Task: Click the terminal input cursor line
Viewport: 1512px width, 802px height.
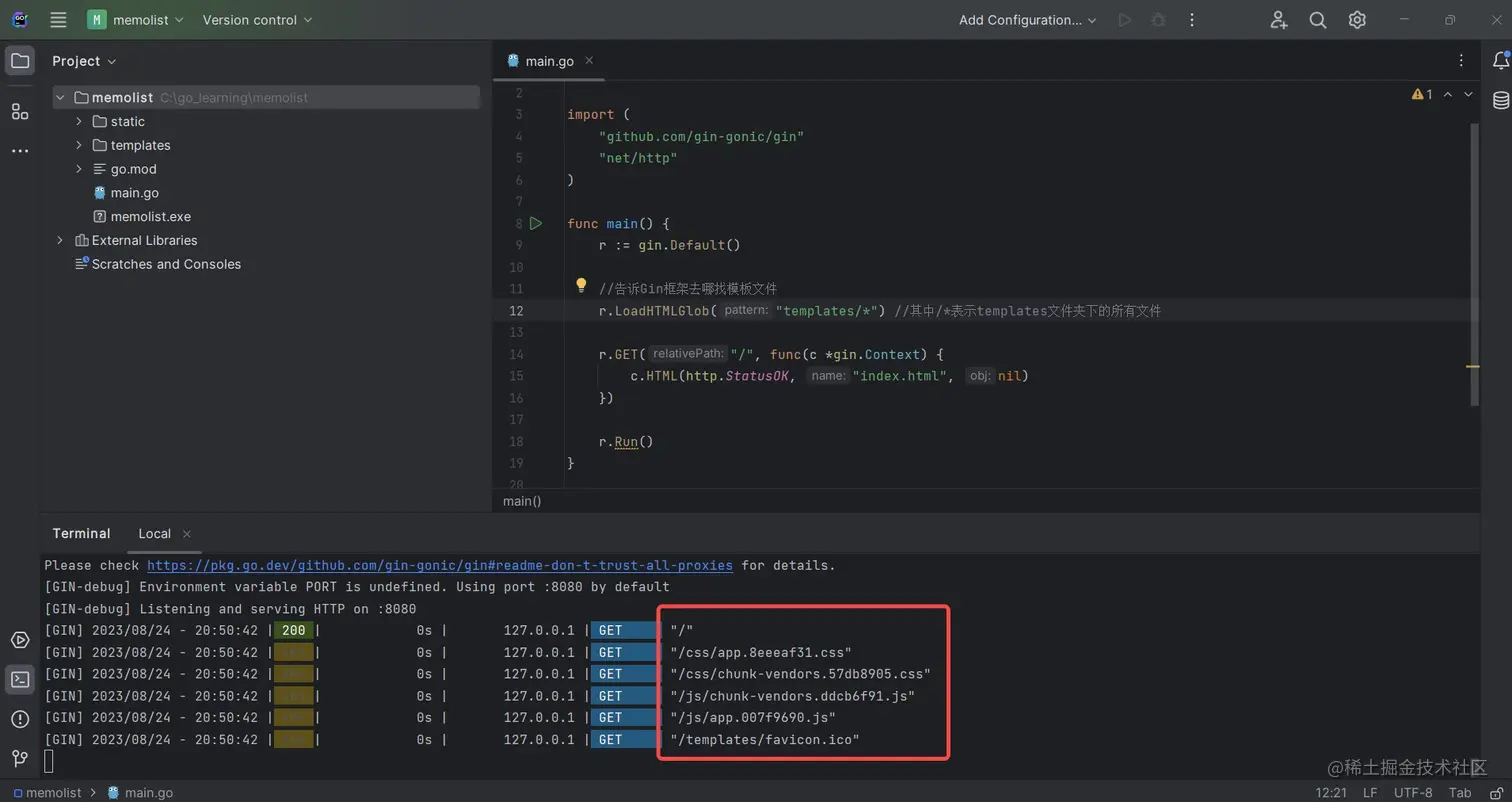Action: 49,761
